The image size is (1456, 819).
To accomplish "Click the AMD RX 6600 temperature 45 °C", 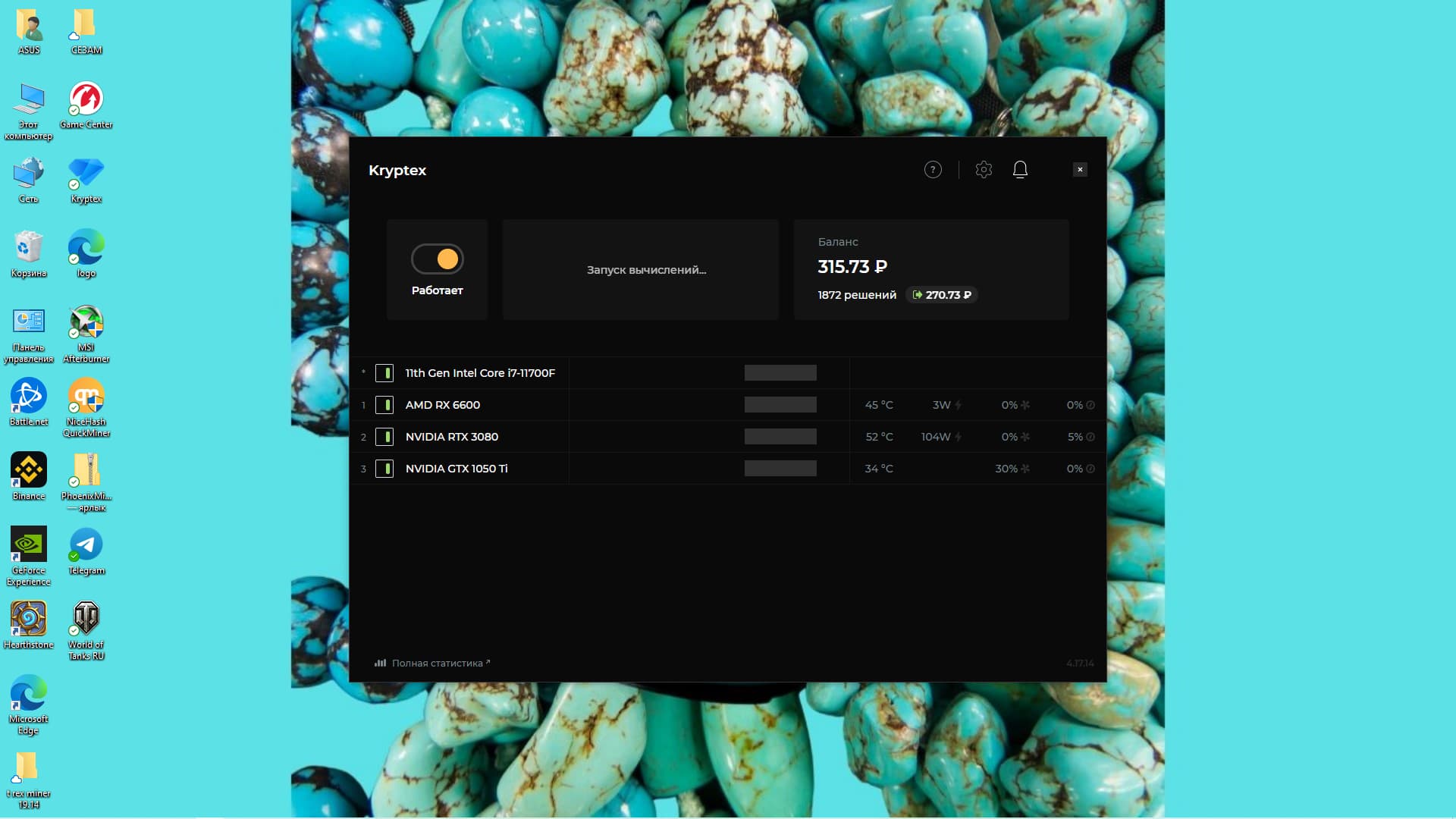I will tap(879, 405).
